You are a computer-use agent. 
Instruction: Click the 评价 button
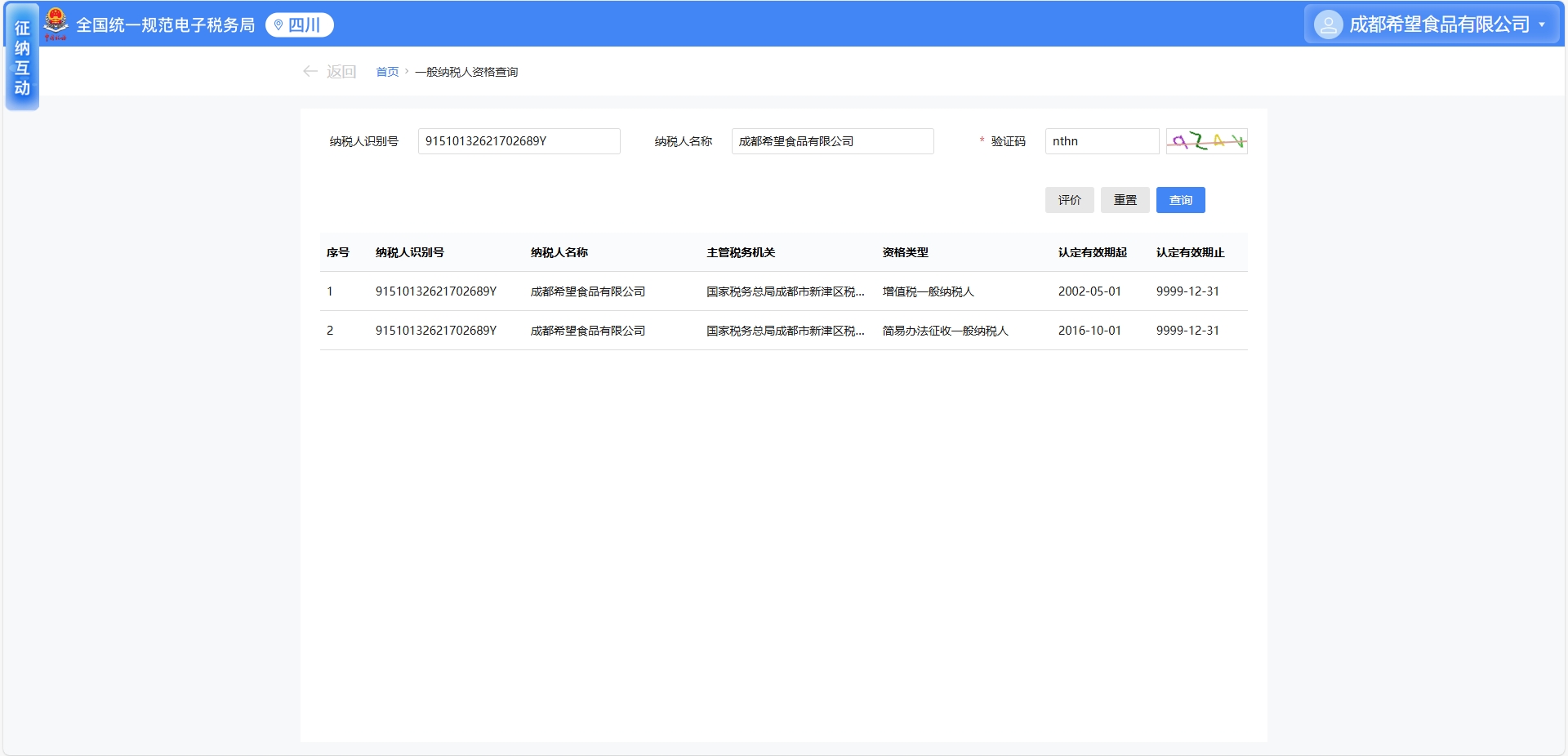click(x=1069, y=200)
